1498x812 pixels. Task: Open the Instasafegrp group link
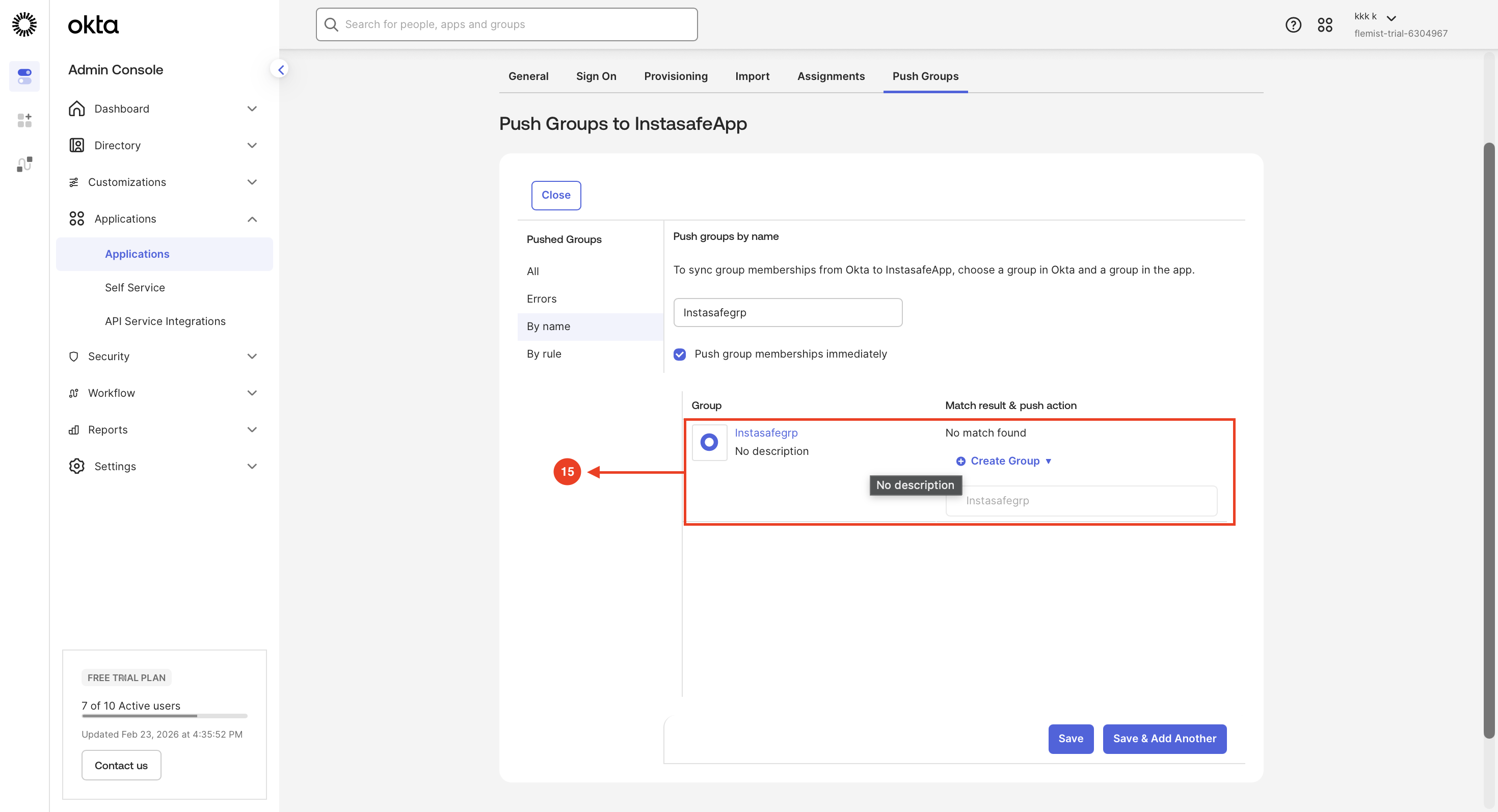766,432
